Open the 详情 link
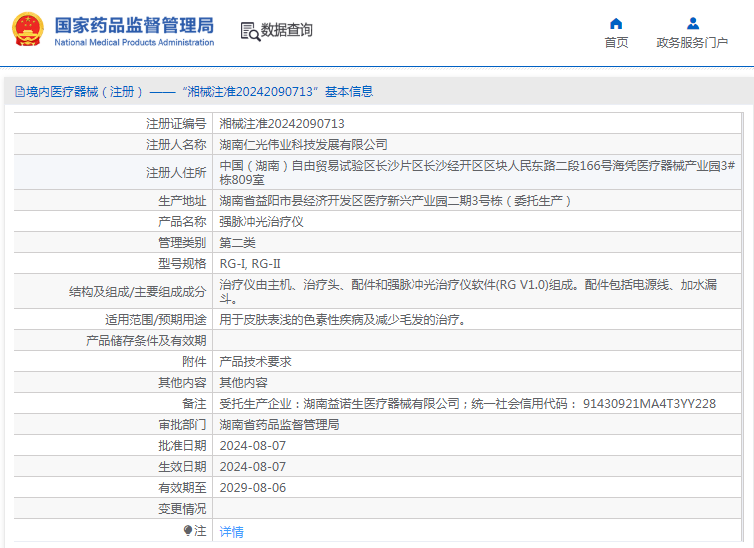Viewport: 754px width, 548px height. pos(231,532)
